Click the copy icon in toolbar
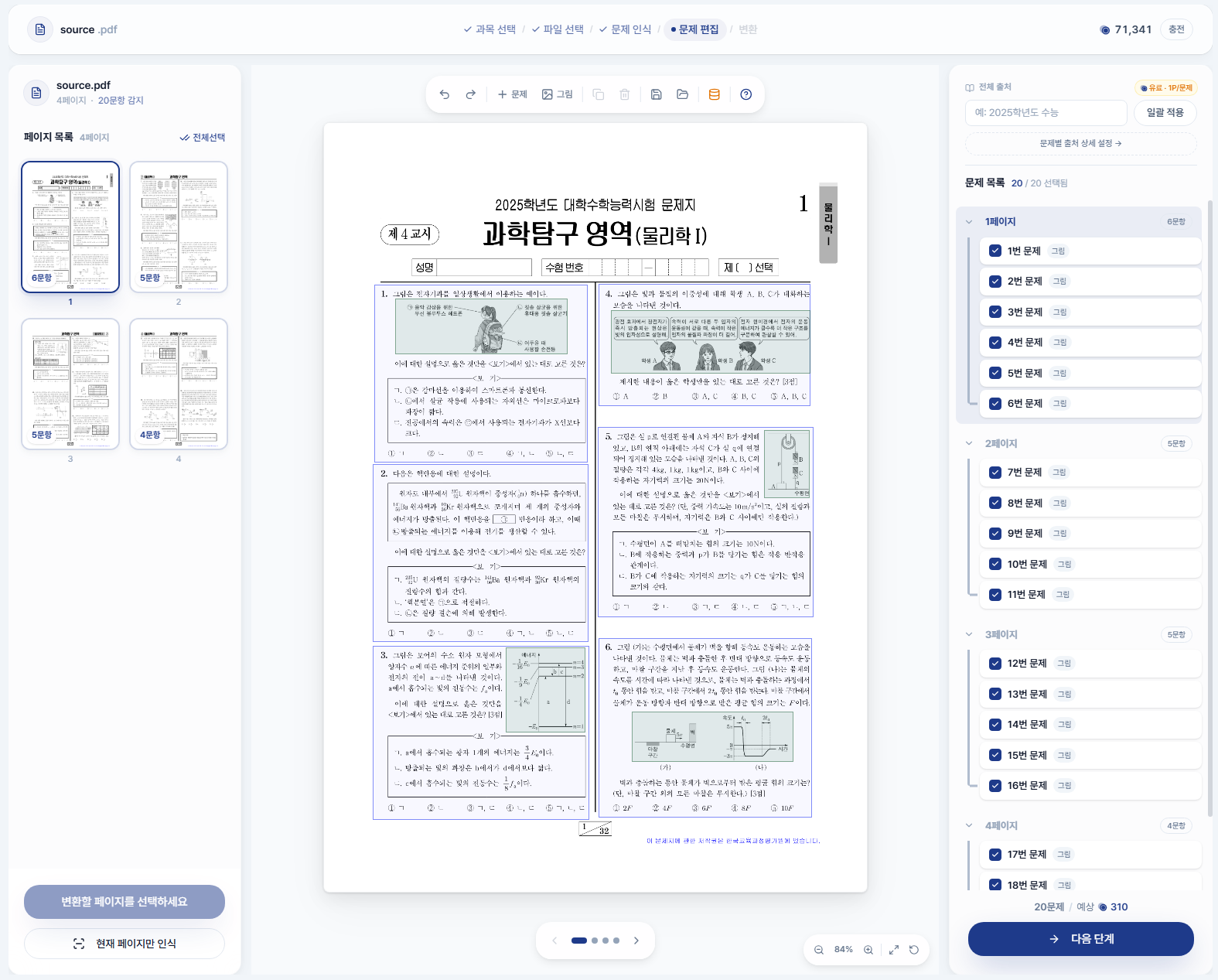The width and height of the screenshot is (1218, 980). point(599,94)
